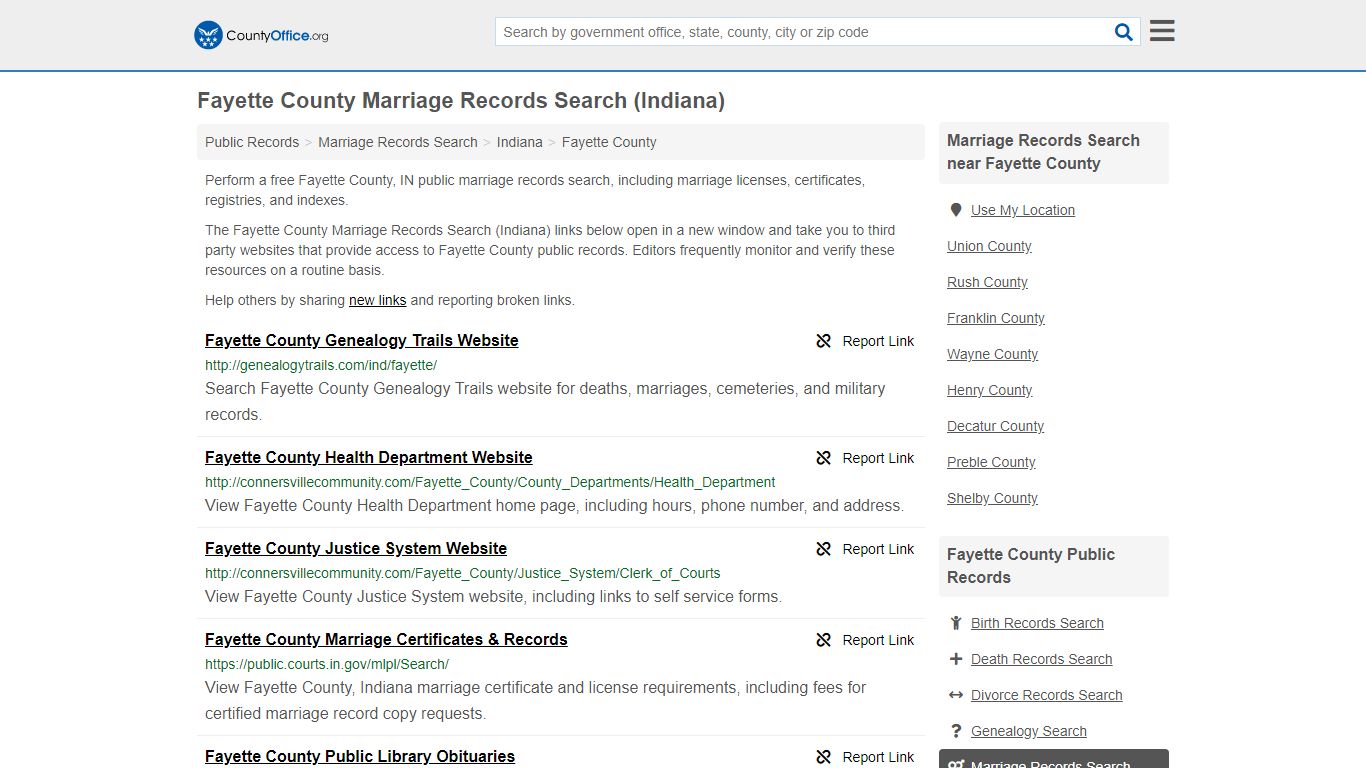This screenshot has width=1366, height=768.
Task: Open Henry County link
Action: coord(990,390)
